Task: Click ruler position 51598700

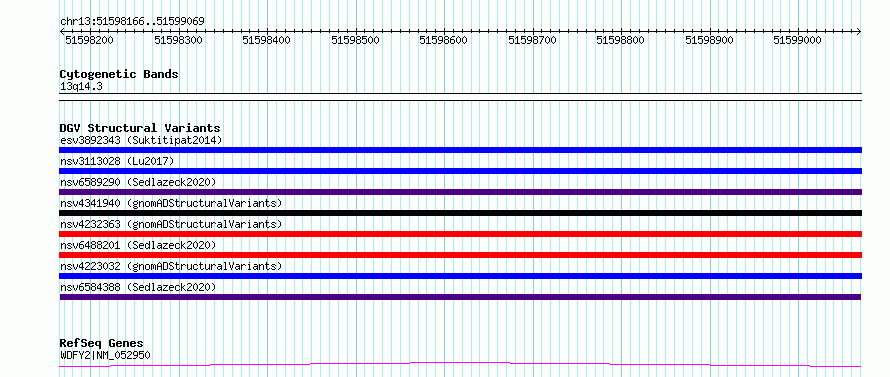Action: (532, 40)
